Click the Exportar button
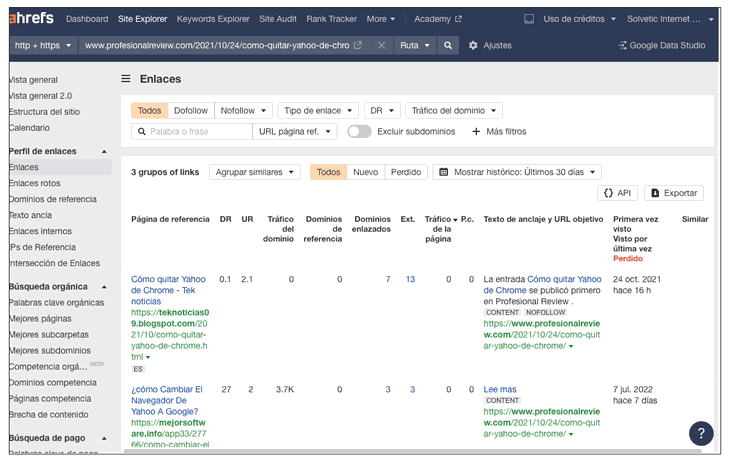 click(673, 193)
